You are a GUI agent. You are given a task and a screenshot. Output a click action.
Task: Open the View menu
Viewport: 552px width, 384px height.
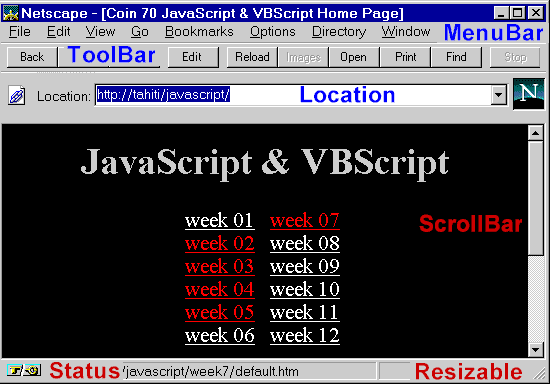coord(100,32)
